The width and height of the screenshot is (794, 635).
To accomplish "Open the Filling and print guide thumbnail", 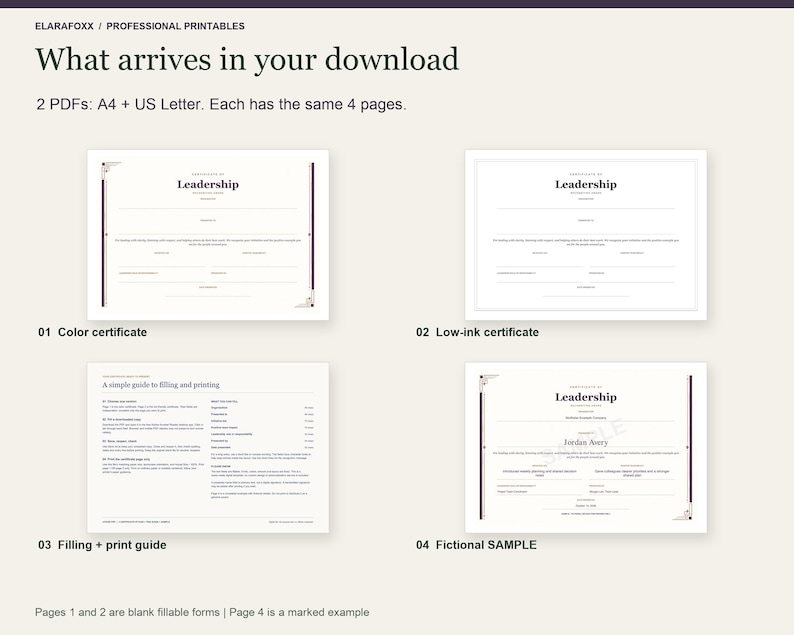I will click(x=208, y=447).
